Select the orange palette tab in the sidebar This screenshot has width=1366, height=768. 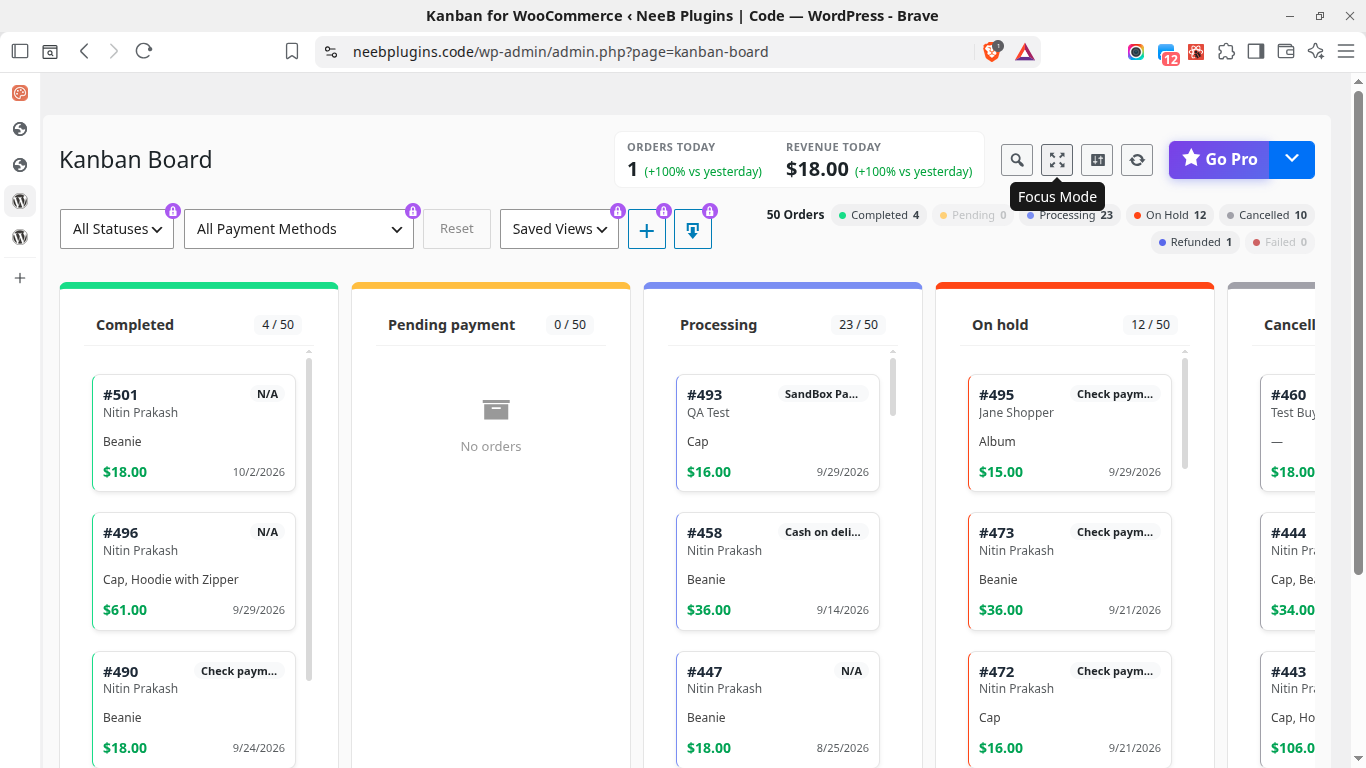20,93
